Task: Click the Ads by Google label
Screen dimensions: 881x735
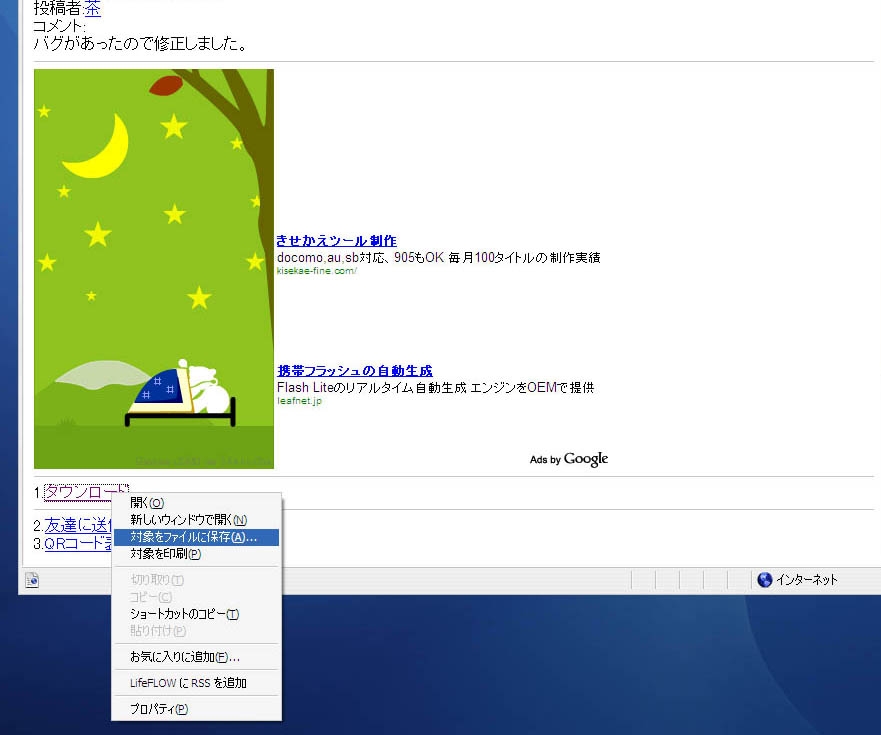Action: [568, 459]
